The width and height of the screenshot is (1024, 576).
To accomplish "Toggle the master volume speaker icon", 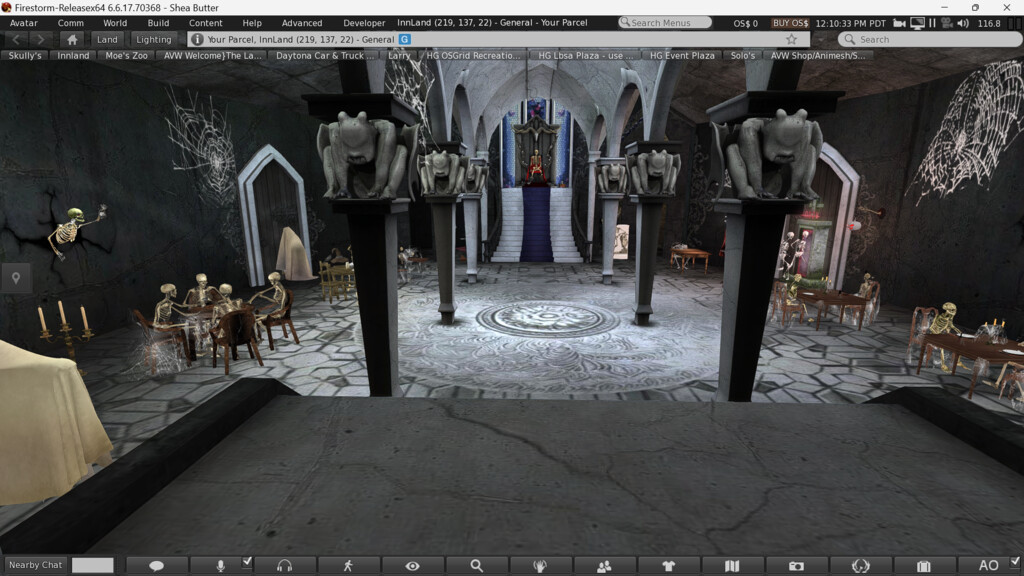I will click(962, 23).
